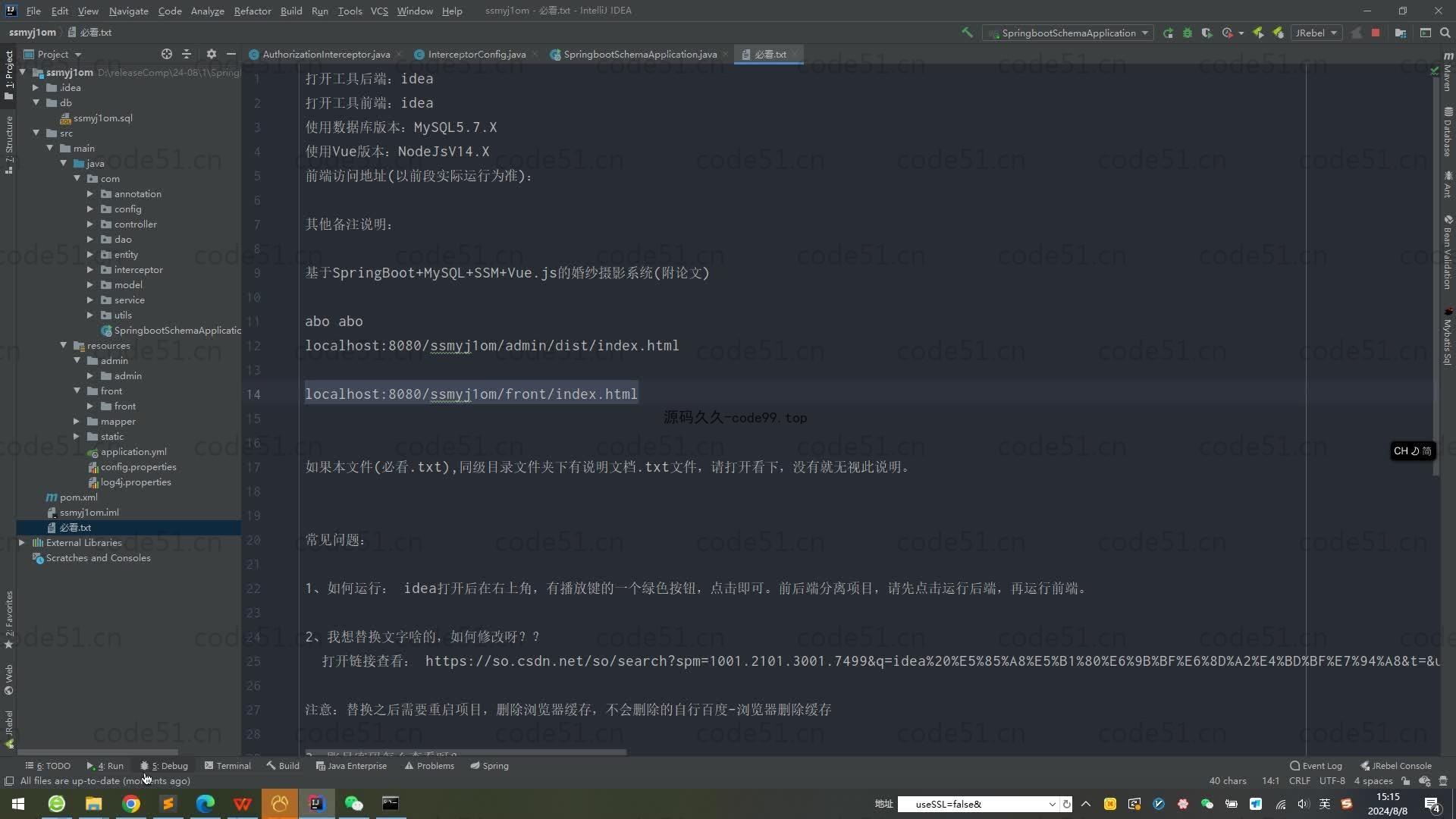Select pom.xml in the project tree

click(x=79, y=497)
